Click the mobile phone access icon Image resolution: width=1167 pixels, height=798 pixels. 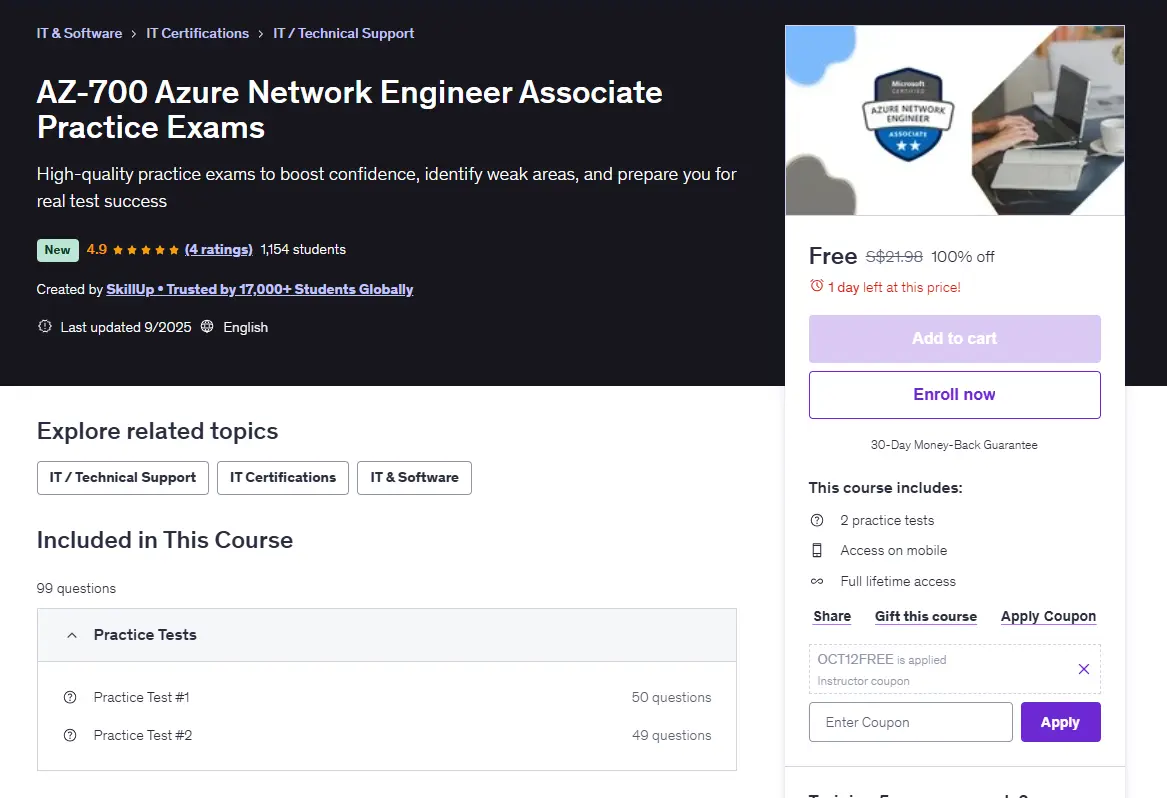[x=816, y=550]
